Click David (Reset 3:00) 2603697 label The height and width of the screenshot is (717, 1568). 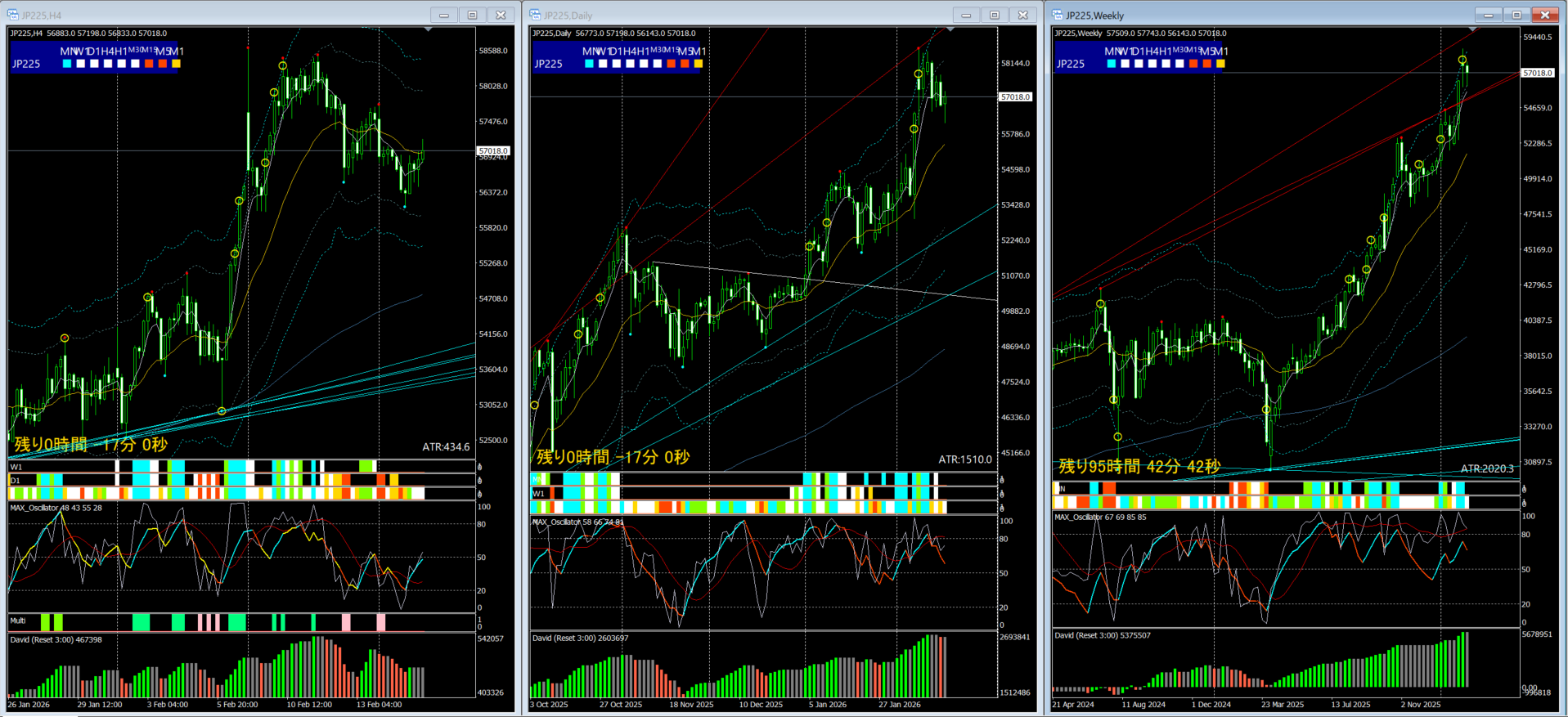click(x=581, y=638)
